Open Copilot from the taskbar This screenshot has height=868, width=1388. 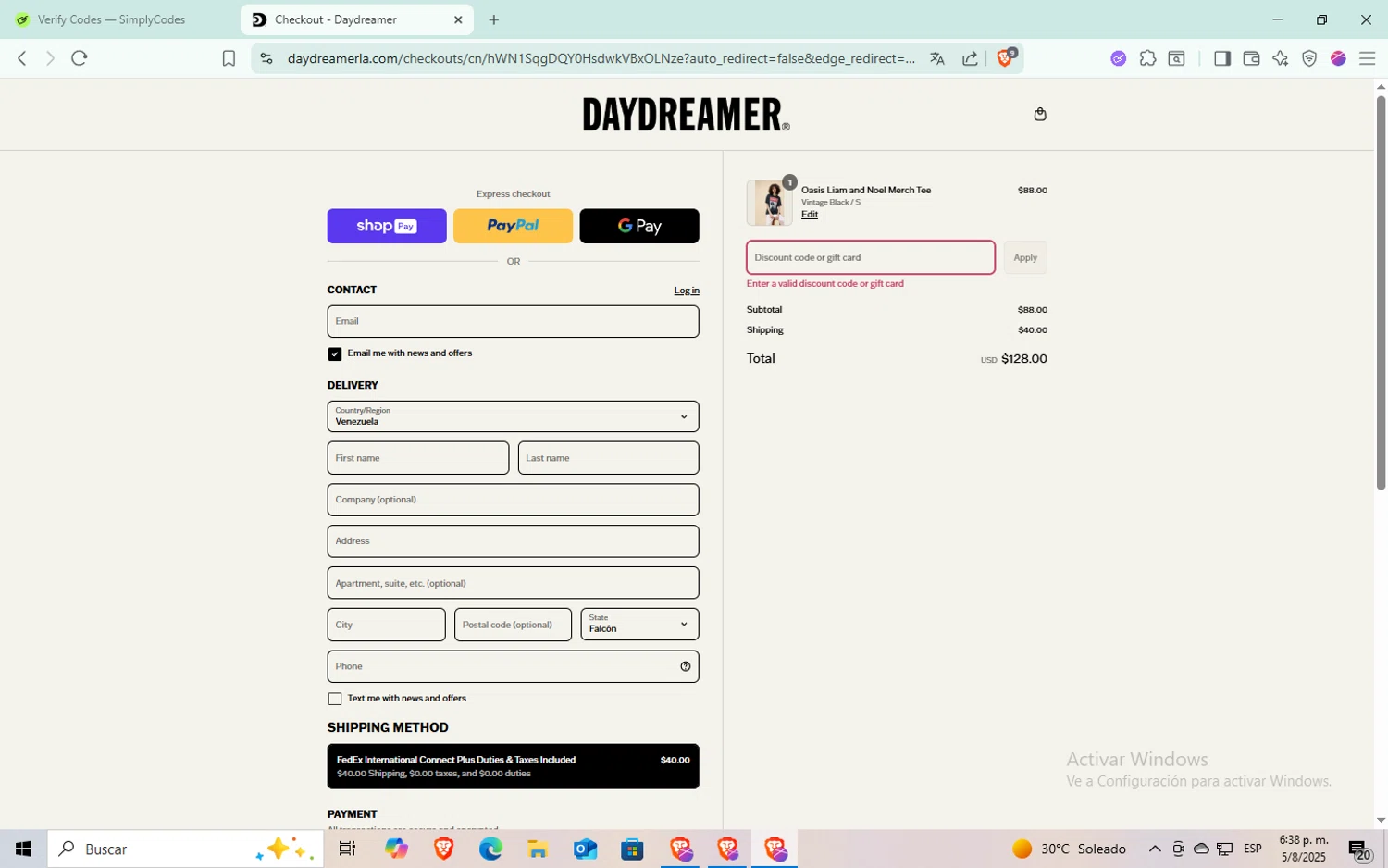tap(396, 849)
